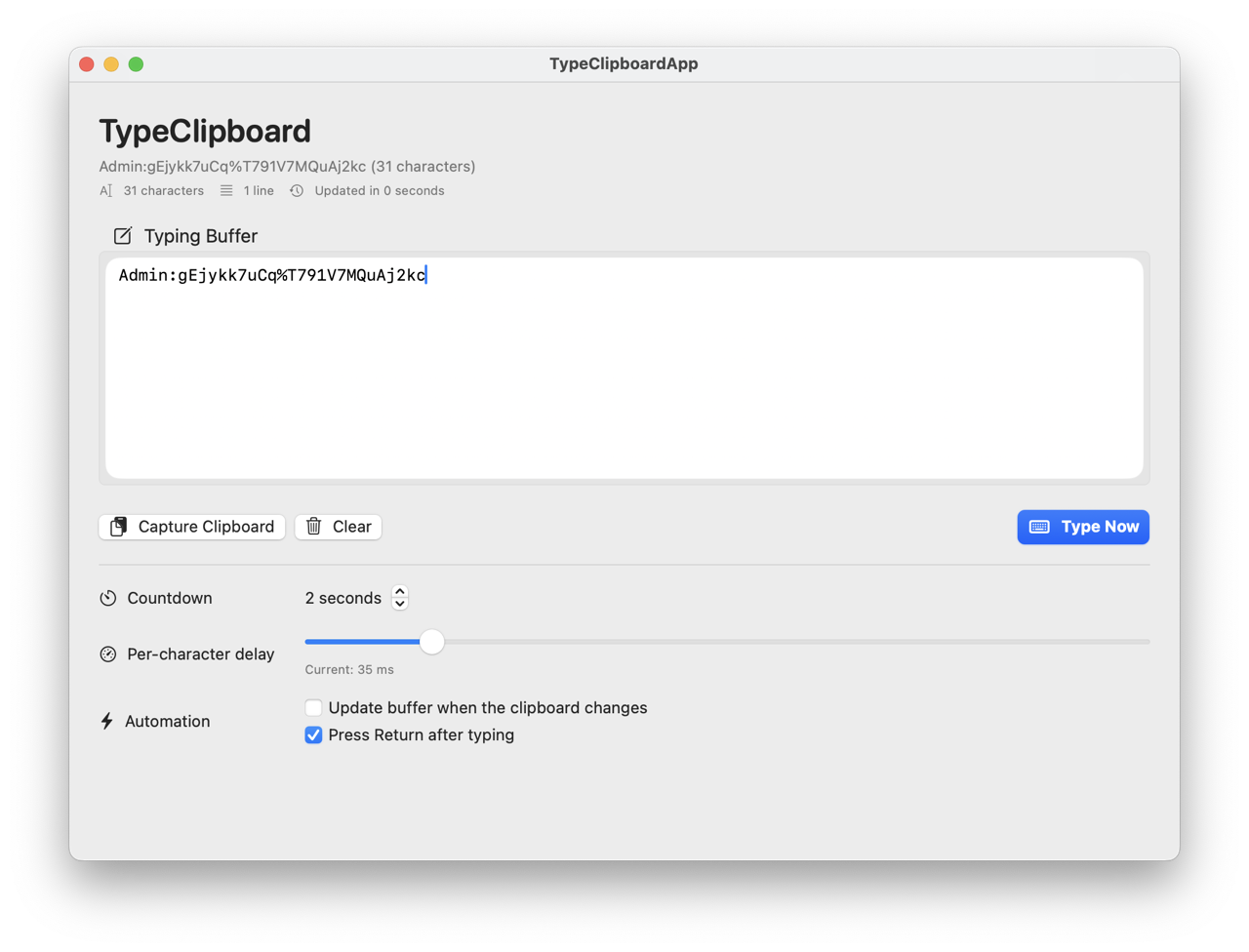Click the lines icon beside 1 line

click(x=225, y=190)
